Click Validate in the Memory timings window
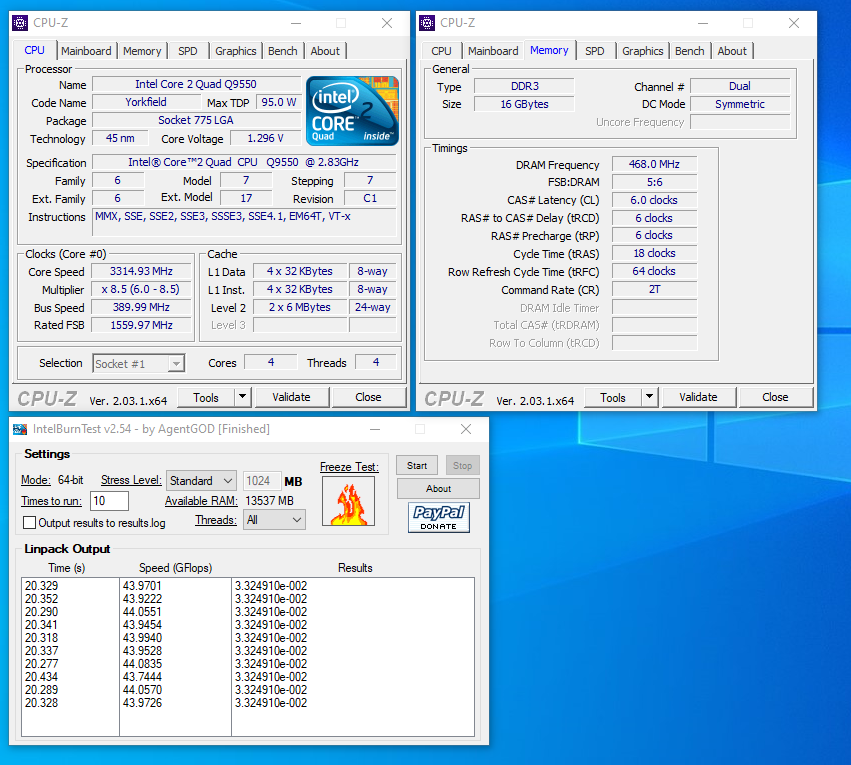This screenshot has width=851, height=765. pyautogui.click(x=698, y=397)
